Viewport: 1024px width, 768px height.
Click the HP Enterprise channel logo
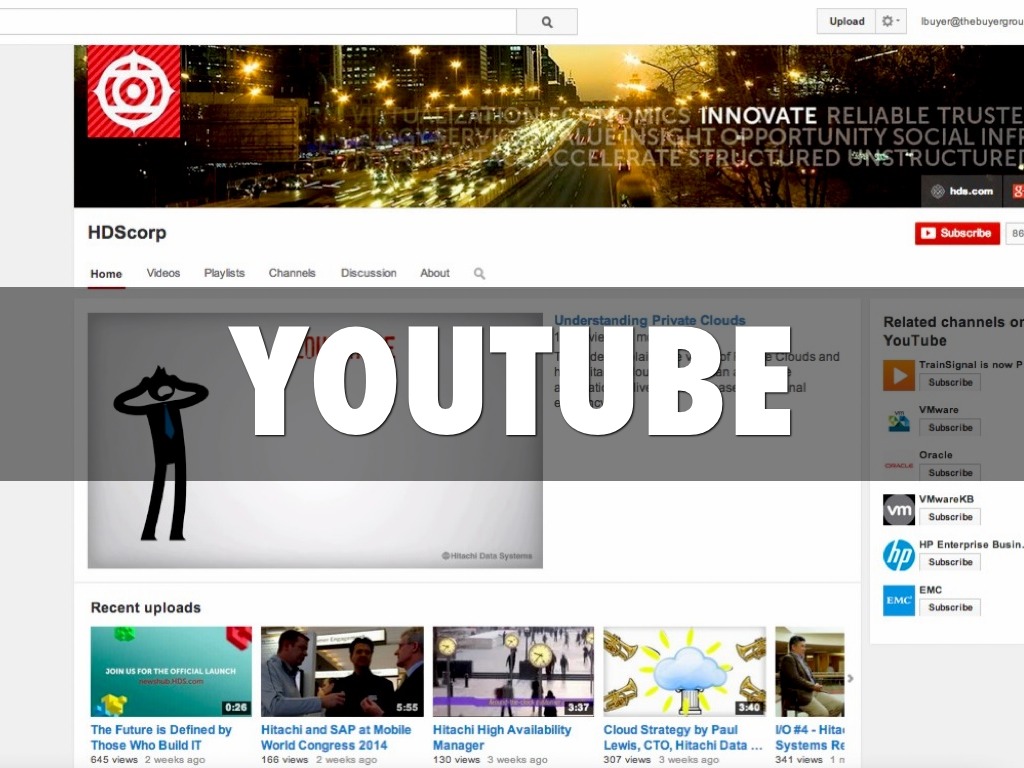[898, 554]
